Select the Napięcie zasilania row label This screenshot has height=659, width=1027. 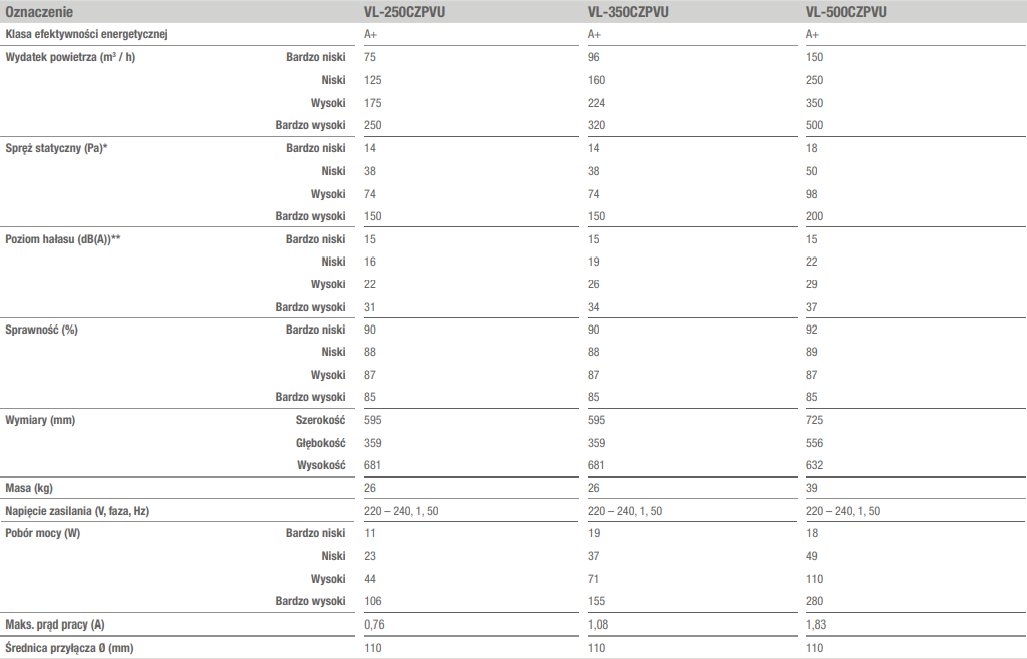(x=77, y=511)
